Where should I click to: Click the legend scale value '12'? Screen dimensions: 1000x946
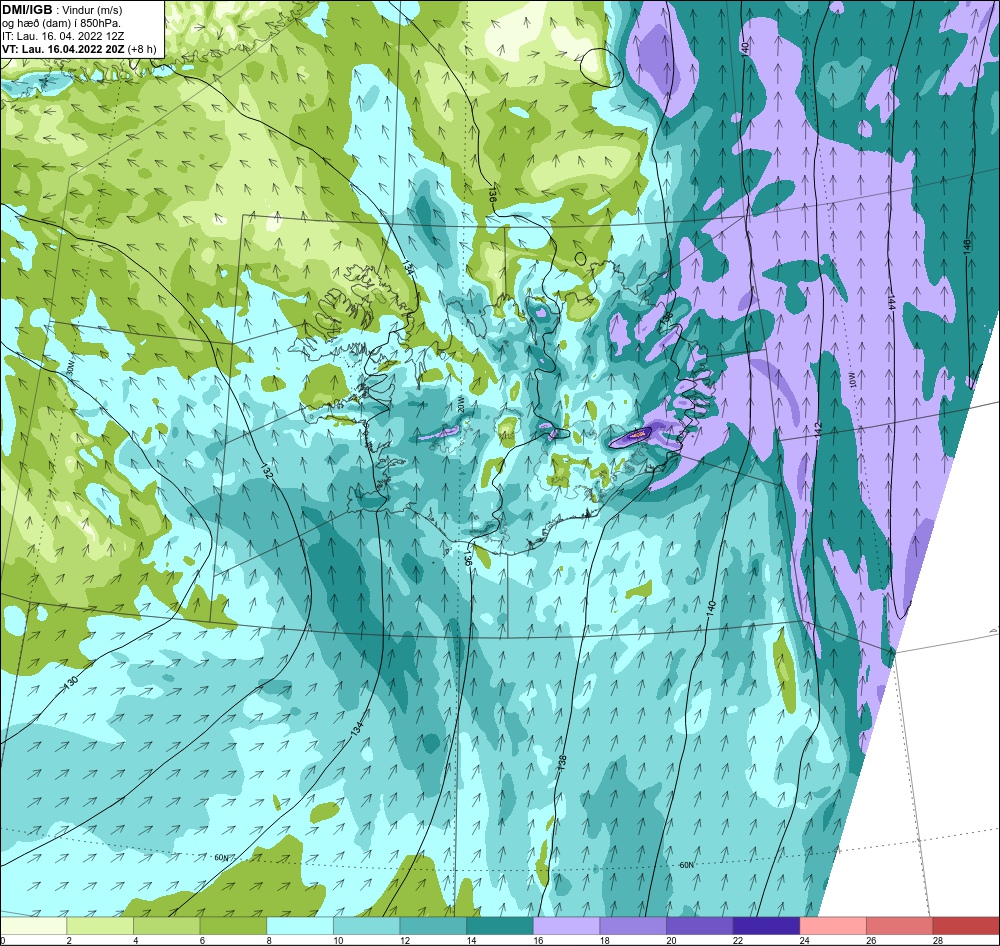click(x=405, y=940)
